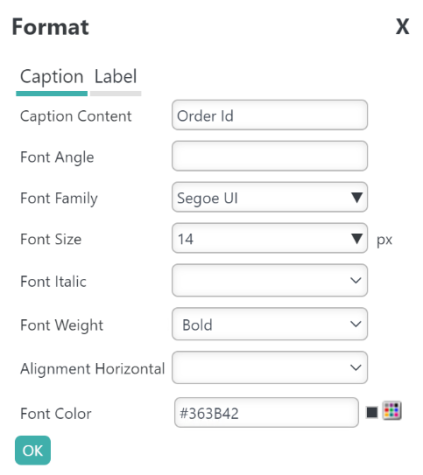The height and width of the screenshot is (475, 423).
Task: Click the Format dialog title
Action: [x=51, y=27]
